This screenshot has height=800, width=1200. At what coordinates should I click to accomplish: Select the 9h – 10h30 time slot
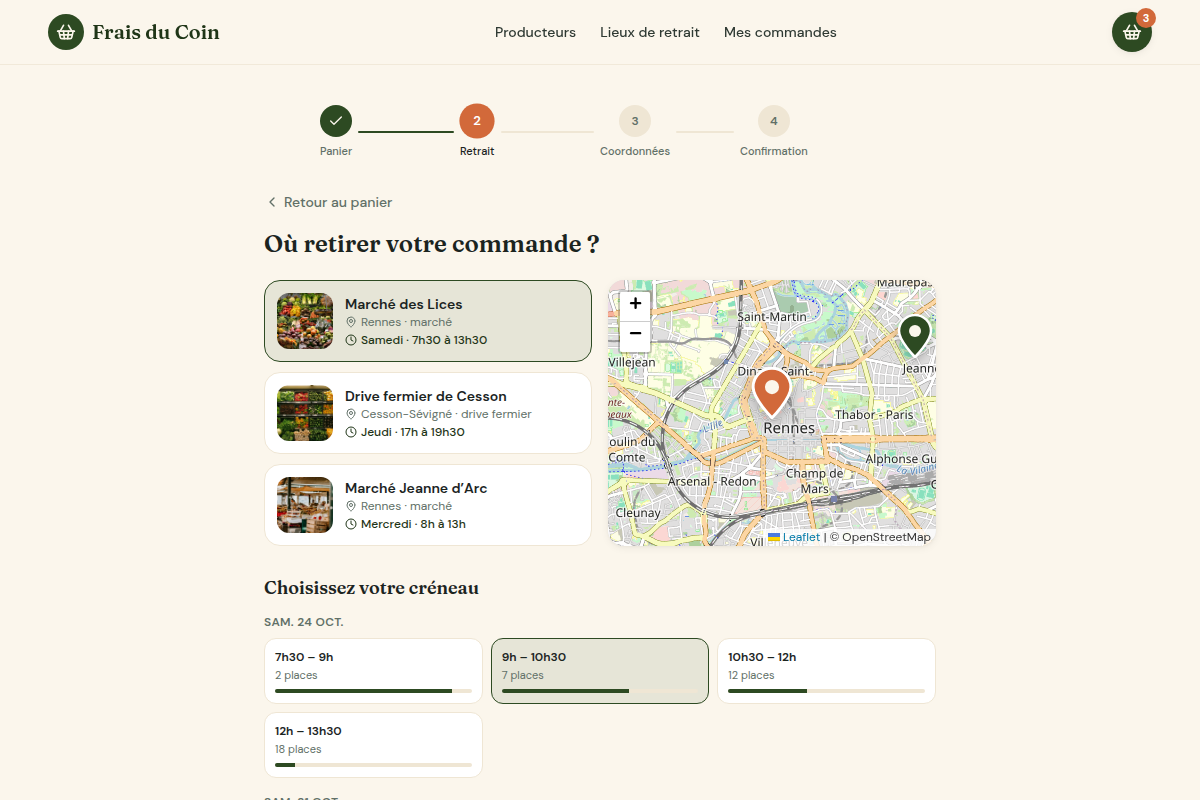[600, 671]
